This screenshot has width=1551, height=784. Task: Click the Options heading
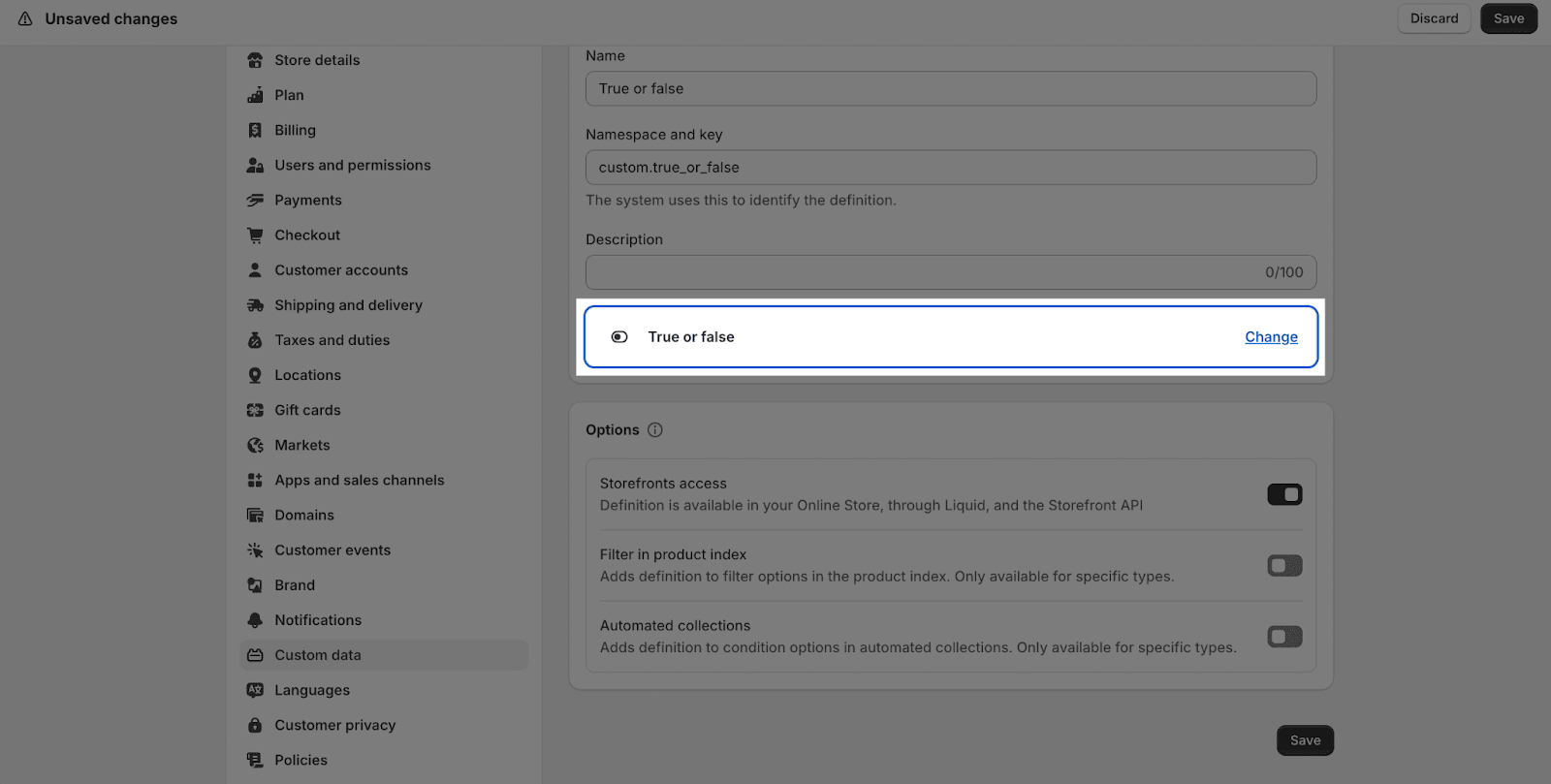click(x=613, y=429)
